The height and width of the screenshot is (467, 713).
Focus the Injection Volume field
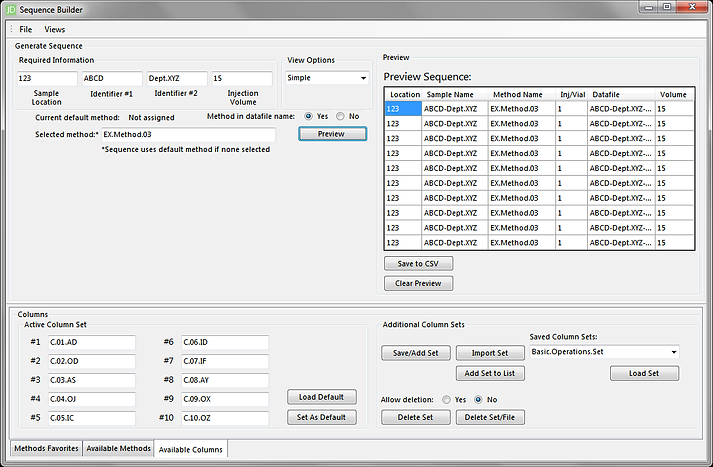click(x=242, y=78)
